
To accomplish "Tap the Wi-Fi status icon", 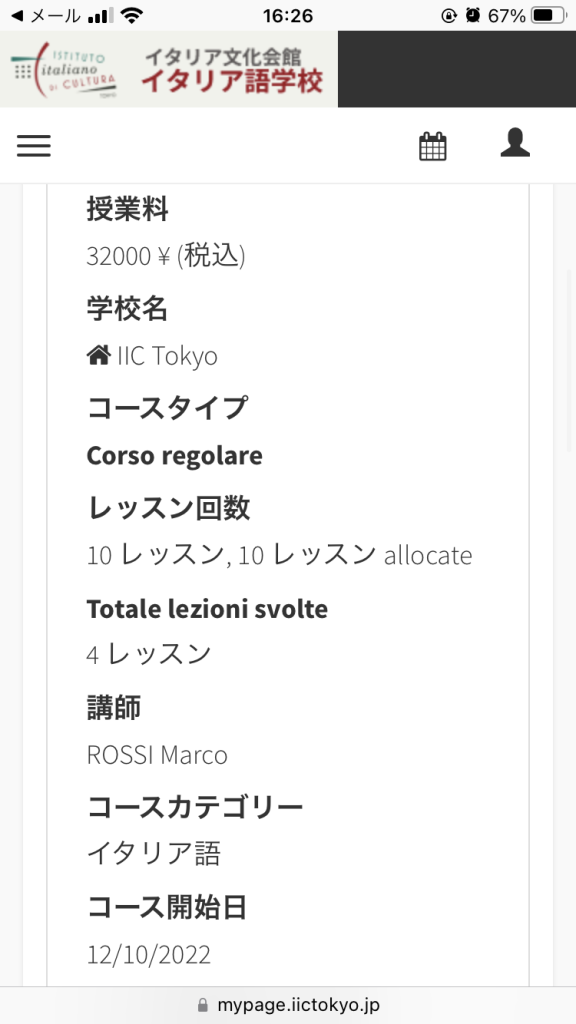I will [132, 16].
